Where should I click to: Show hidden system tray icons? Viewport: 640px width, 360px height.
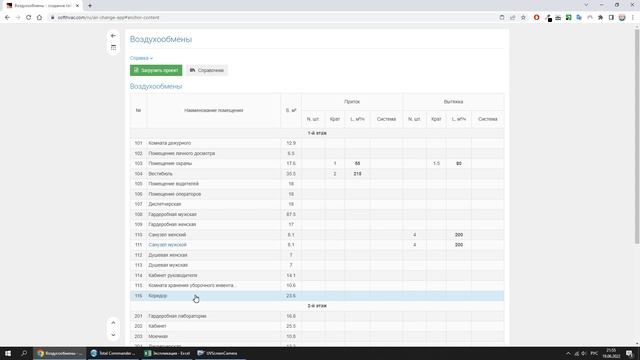[568, 353]
